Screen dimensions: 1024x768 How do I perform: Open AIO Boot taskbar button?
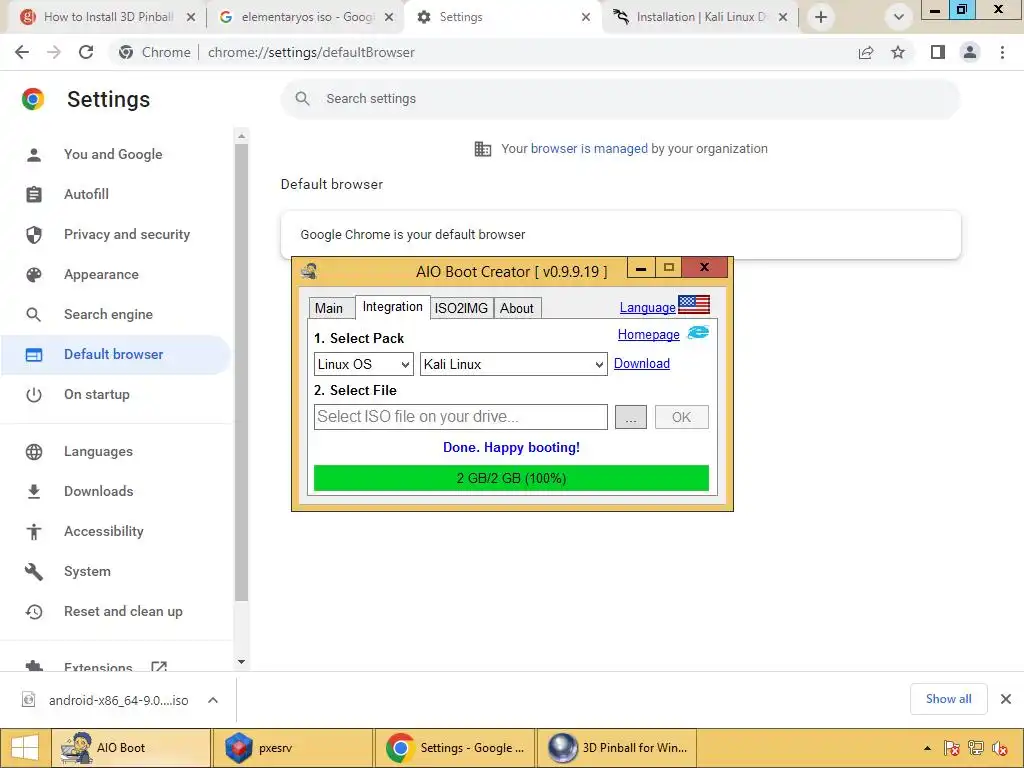(x=131, y=748)
